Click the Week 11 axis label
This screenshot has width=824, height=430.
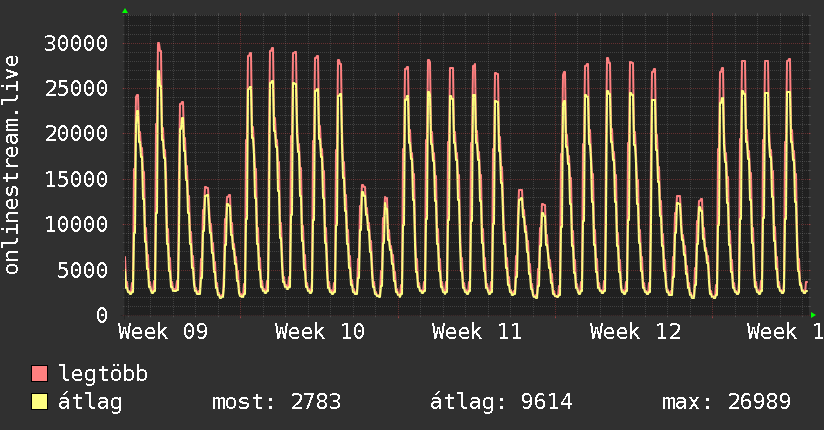click(x=477, y=332)
